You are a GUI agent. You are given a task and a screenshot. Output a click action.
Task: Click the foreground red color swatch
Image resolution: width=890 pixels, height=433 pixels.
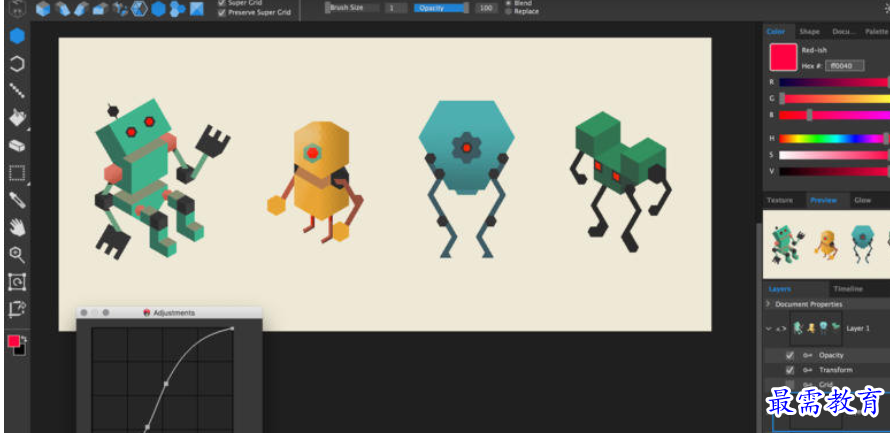pos(14,341)
